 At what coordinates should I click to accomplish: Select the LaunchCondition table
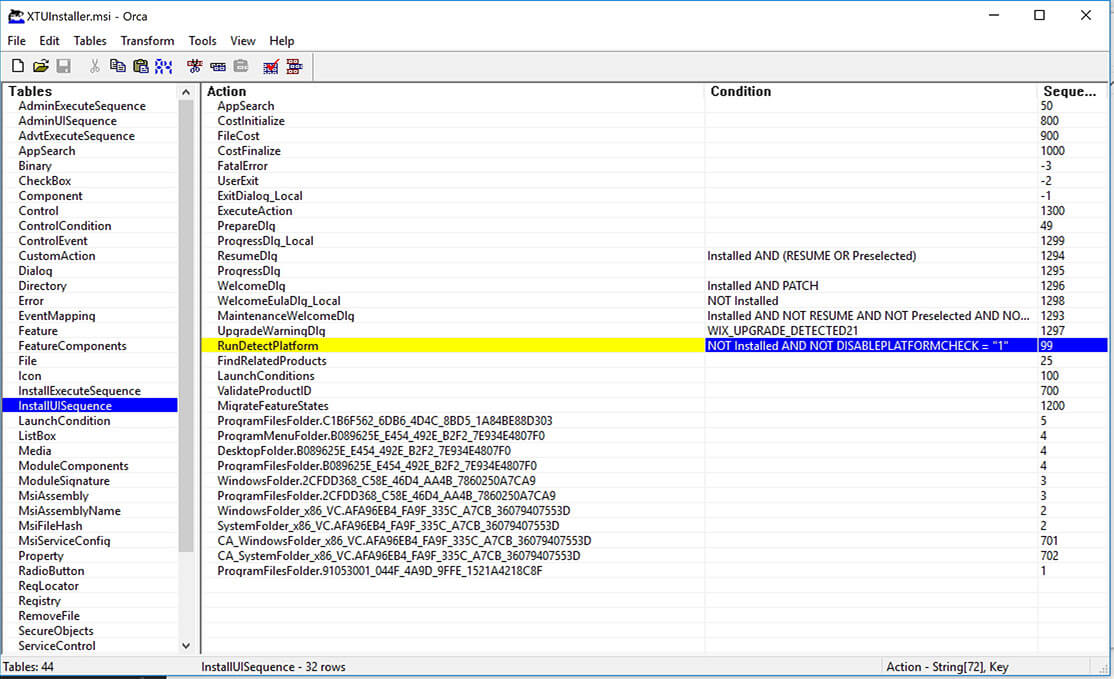coord(65,420)
